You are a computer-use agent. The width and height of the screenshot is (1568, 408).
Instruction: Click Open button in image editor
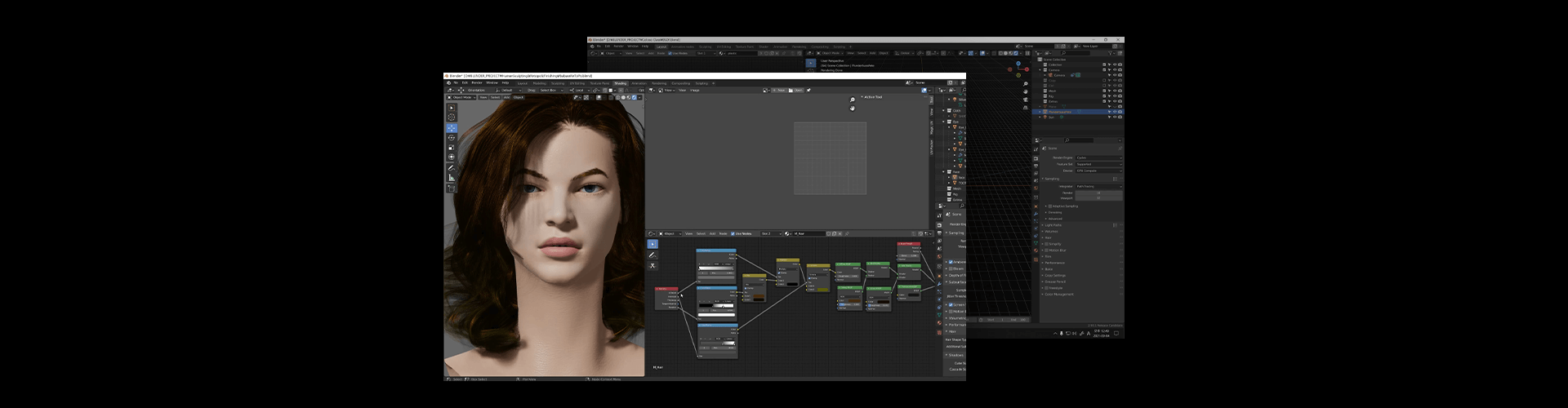(x=796, y=90)
